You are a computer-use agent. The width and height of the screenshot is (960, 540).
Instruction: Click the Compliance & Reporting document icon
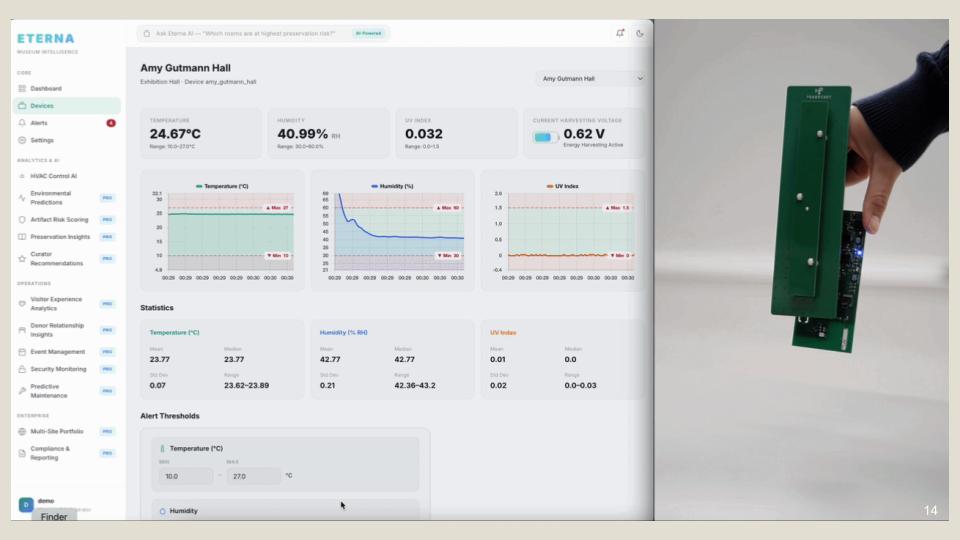click(22, 453)
